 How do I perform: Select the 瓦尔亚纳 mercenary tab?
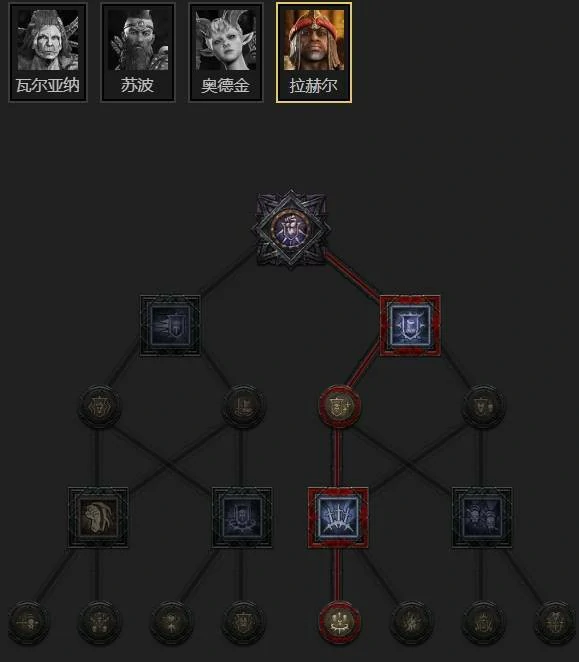pyautogui.click(x=48, y=52)
